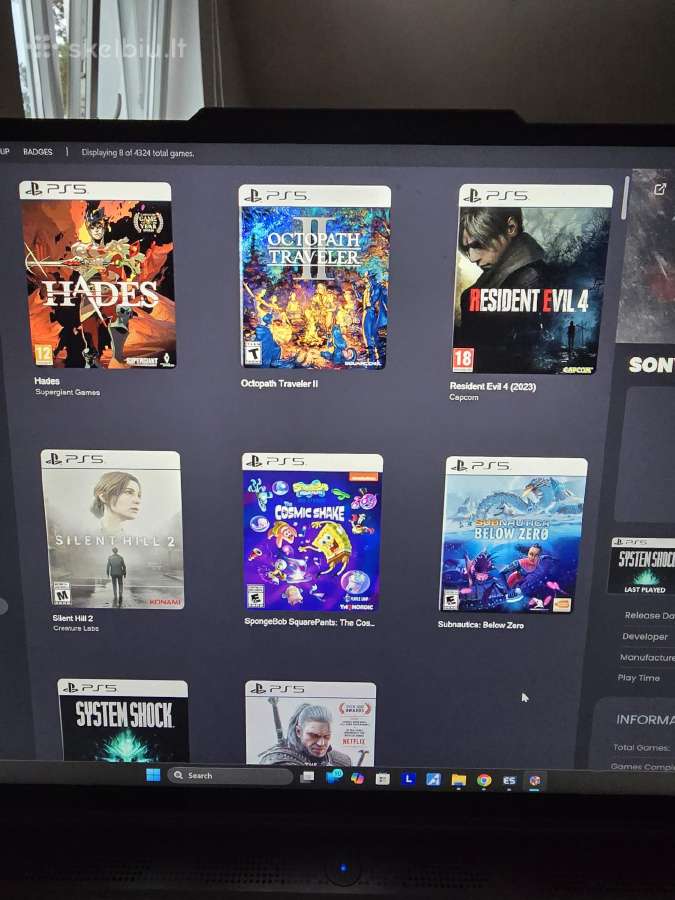
Task: Launch Copilot from the taskbar
Action: tap(358, 778)
